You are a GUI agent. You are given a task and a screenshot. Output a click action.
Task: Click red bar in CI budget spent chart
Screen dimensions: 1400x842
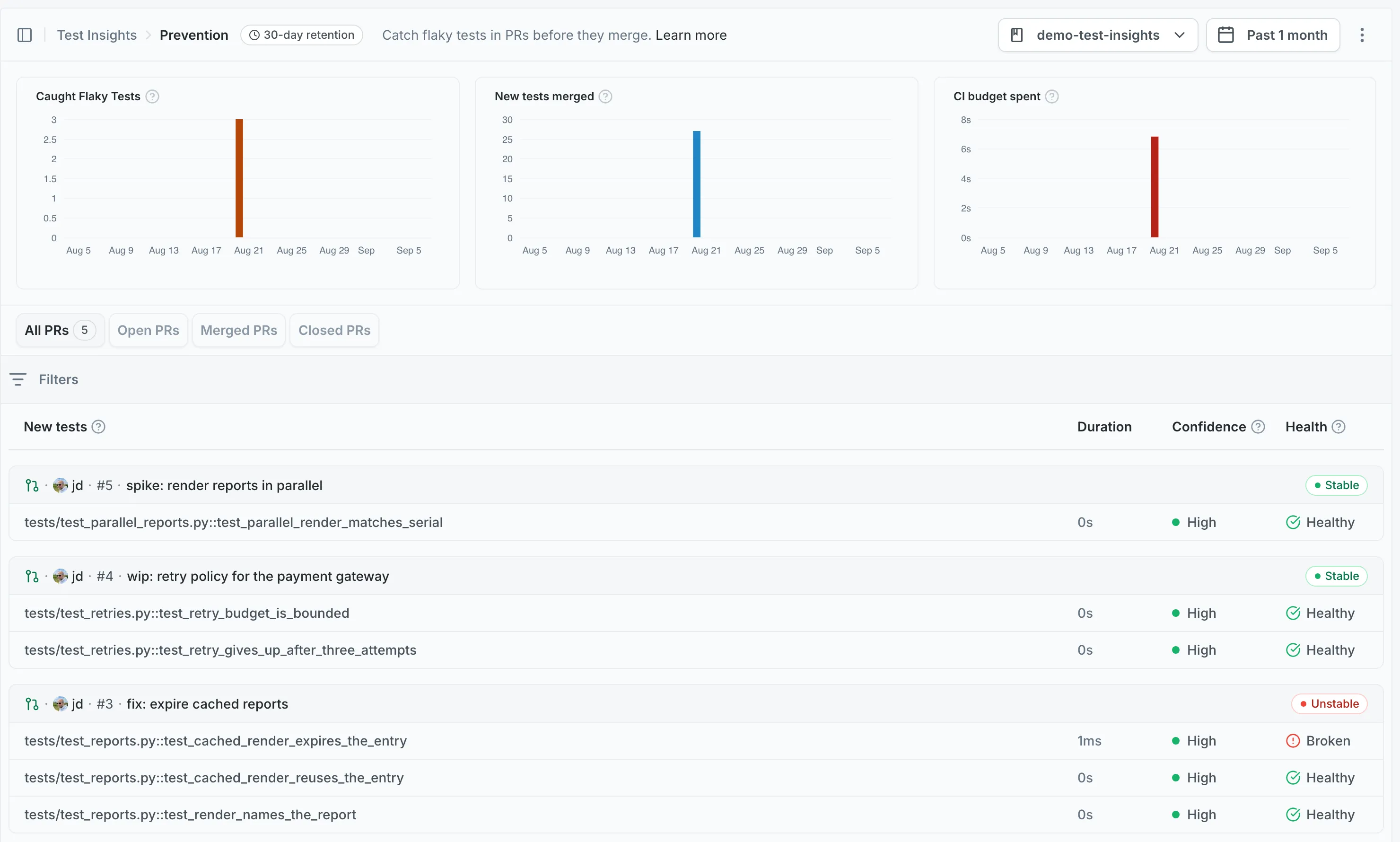pos(1155,187)
